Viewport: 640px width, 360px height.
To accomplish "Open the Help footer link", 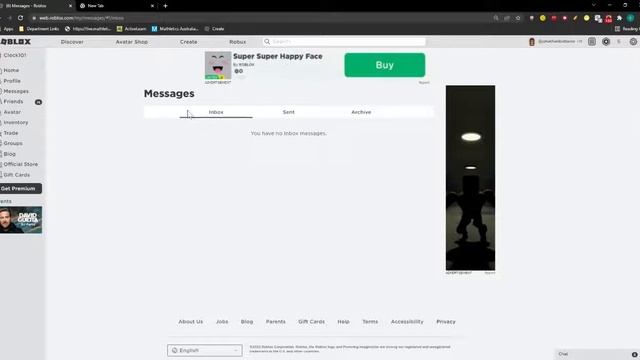I will [343, 322].
